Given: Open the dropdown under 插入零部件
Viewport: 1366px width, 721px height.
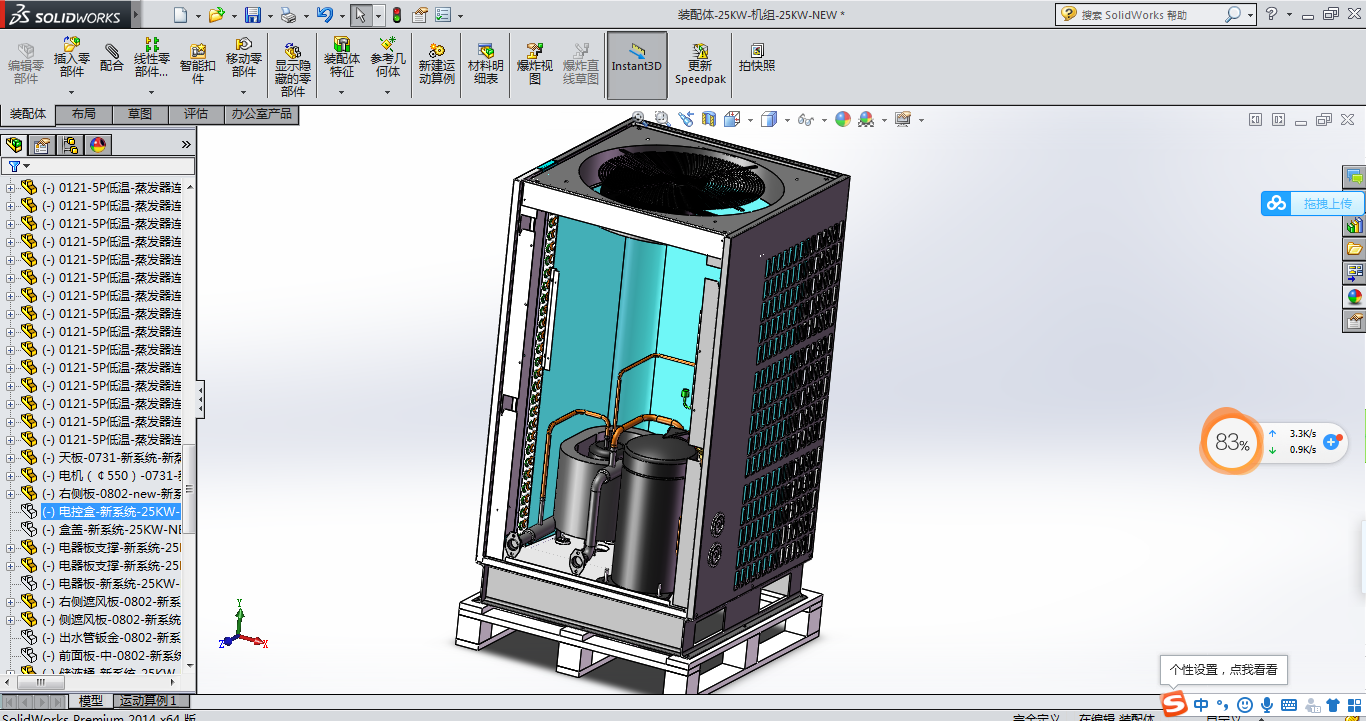Looking at the screenshot, I should click(71, 92).
